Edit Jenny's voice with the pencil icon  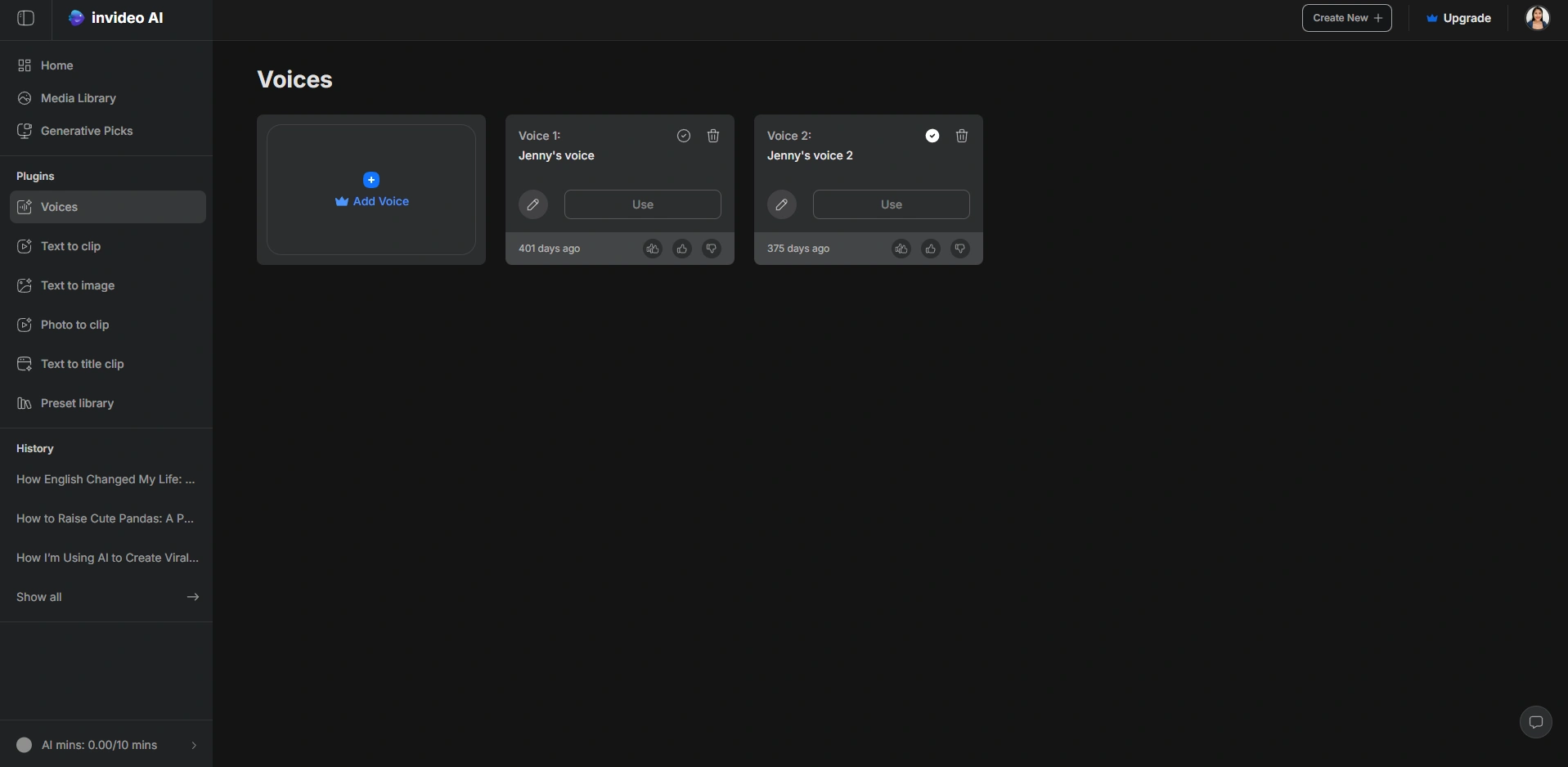[x=533, y=204]
